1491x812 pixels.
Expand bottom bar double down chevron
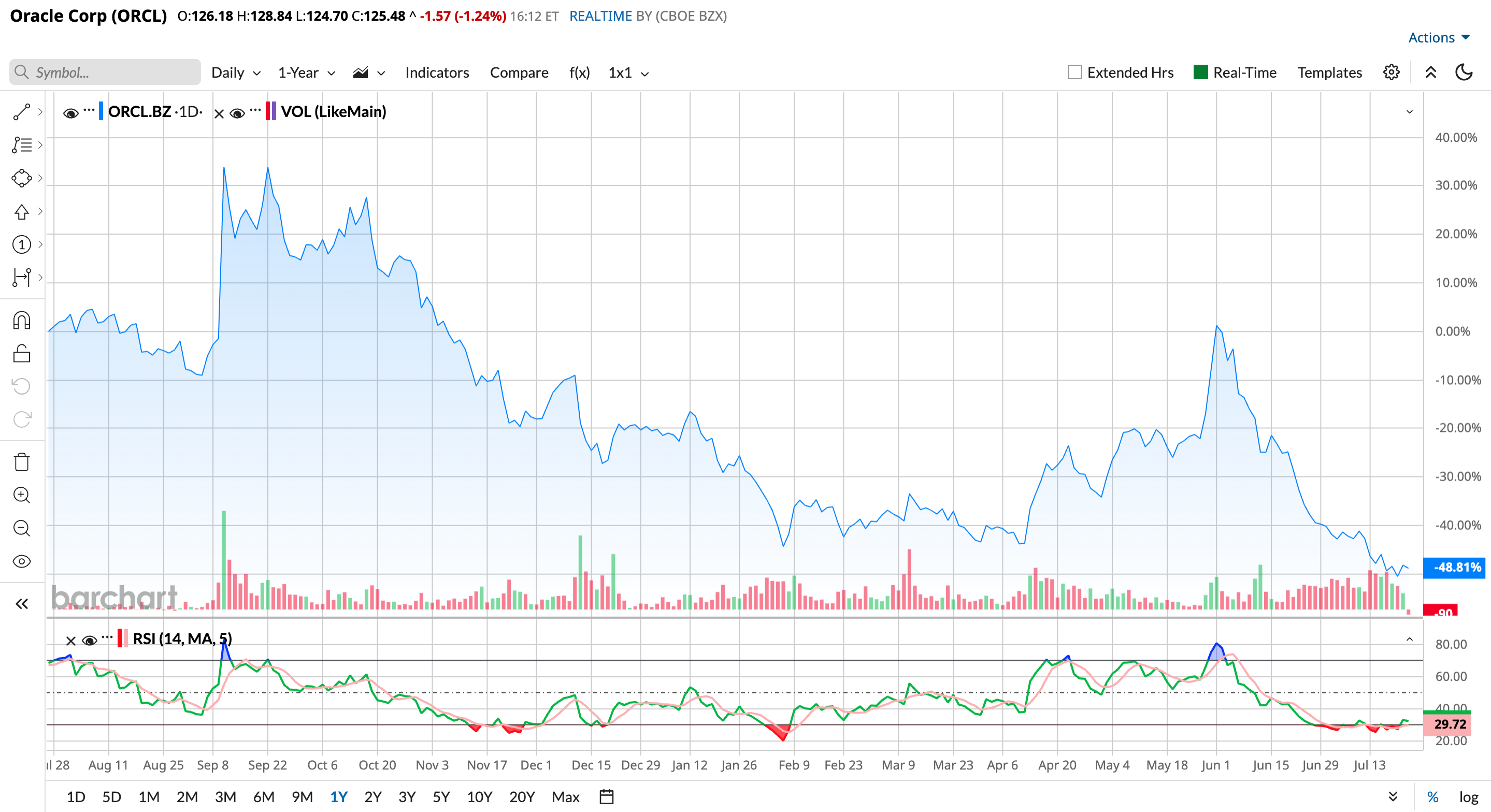1393,797
